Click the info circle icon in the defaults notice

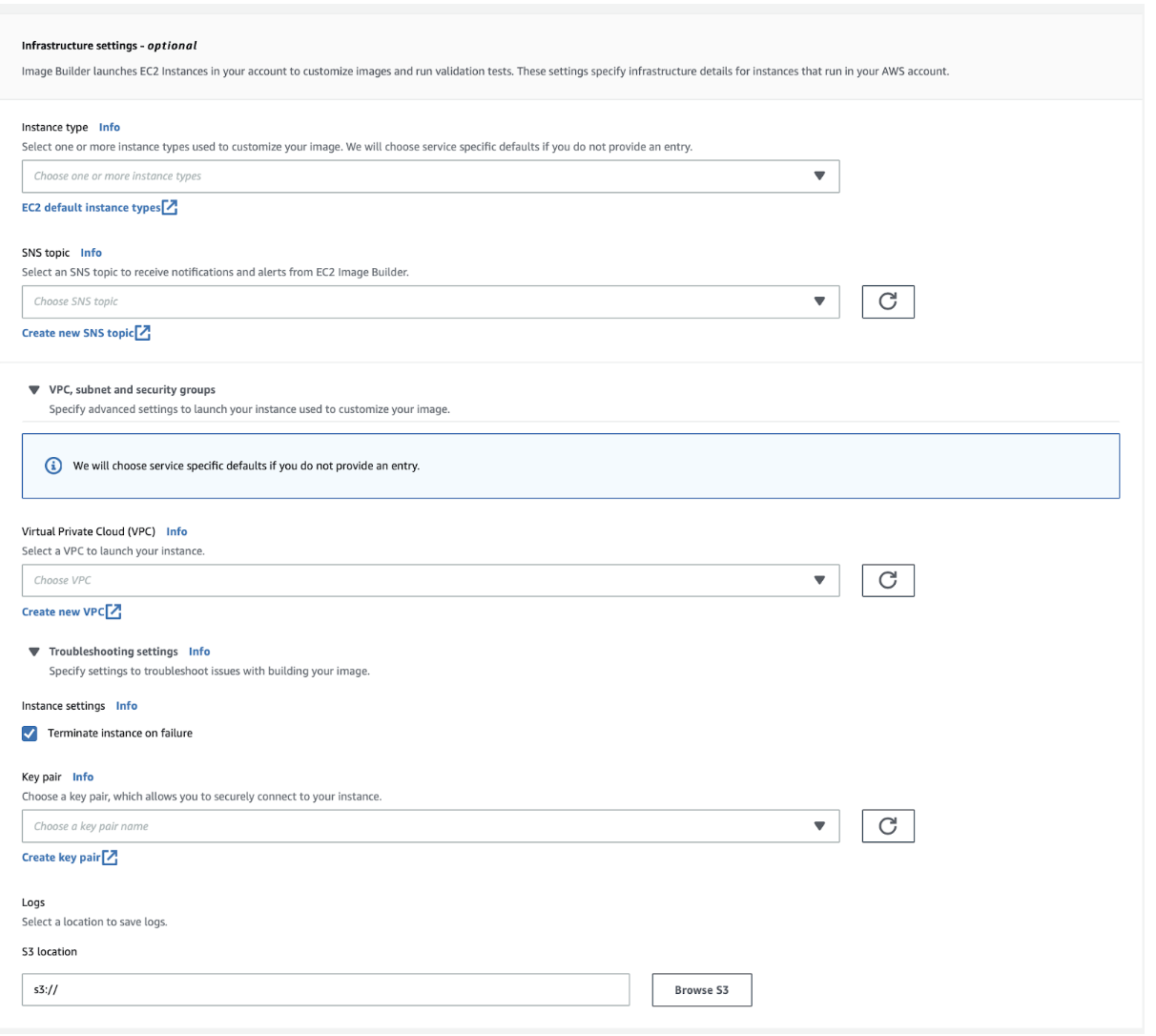pos(54,466)
